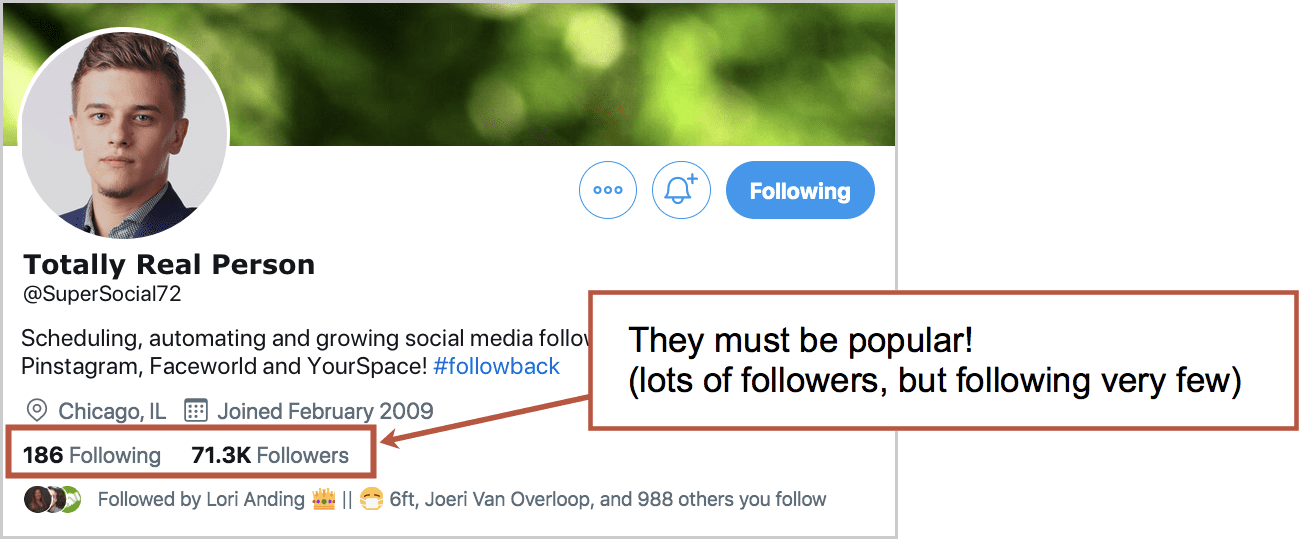The height and width of the screenshot is (546, 1306).
Task: Select the Totally Real Person display name
Action: coord(169,265)
